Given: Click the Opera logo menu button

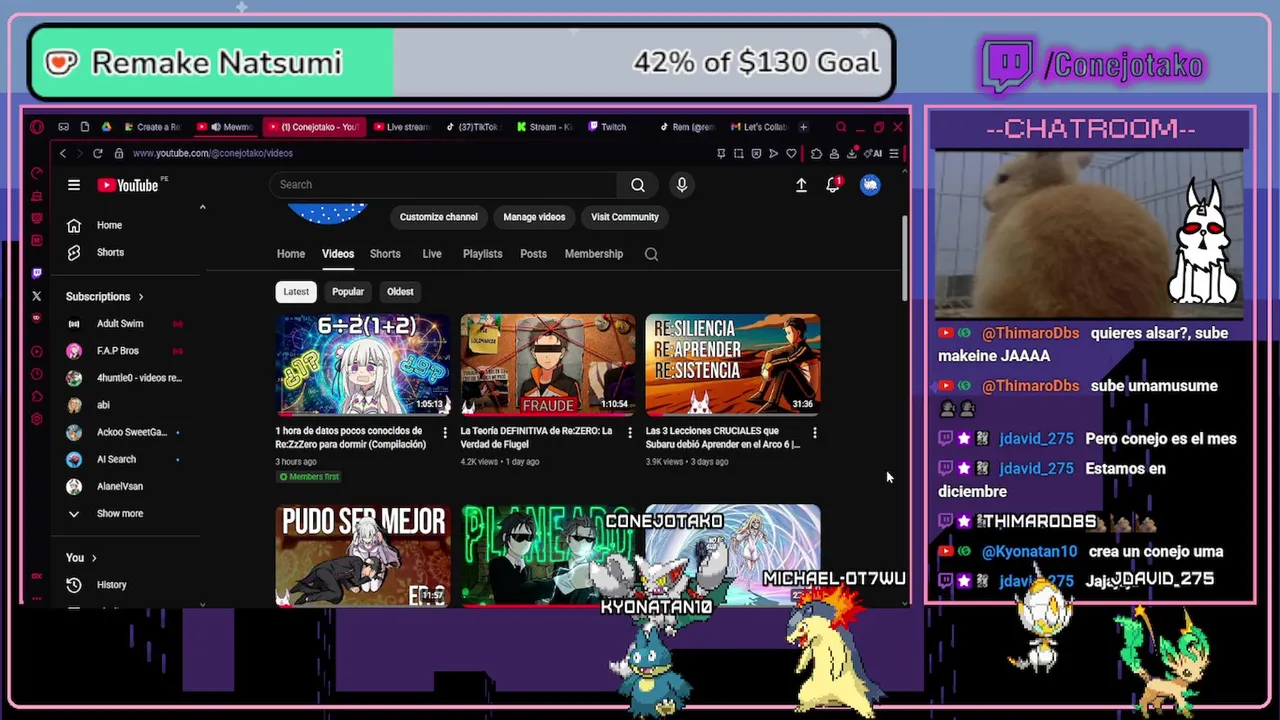Looking at the screenshot, I should coord(37,127).
